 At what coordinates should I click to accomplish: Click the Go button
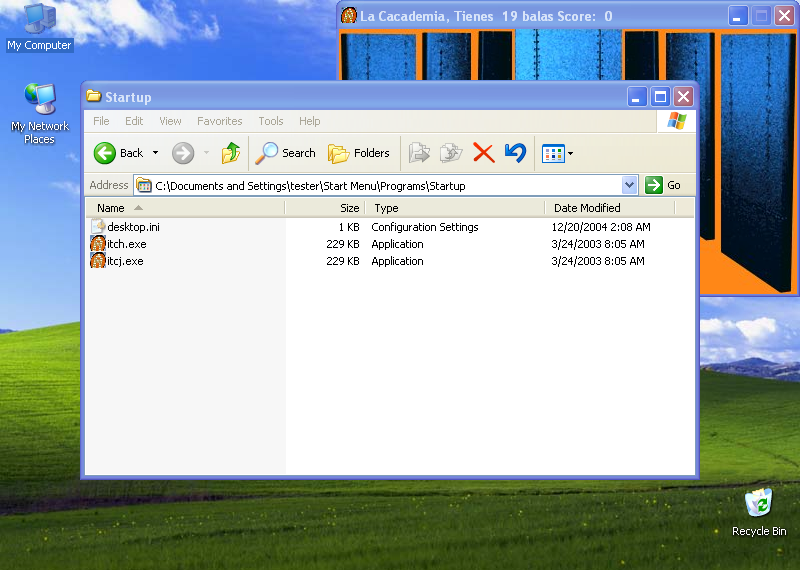[x=663, y=185]
